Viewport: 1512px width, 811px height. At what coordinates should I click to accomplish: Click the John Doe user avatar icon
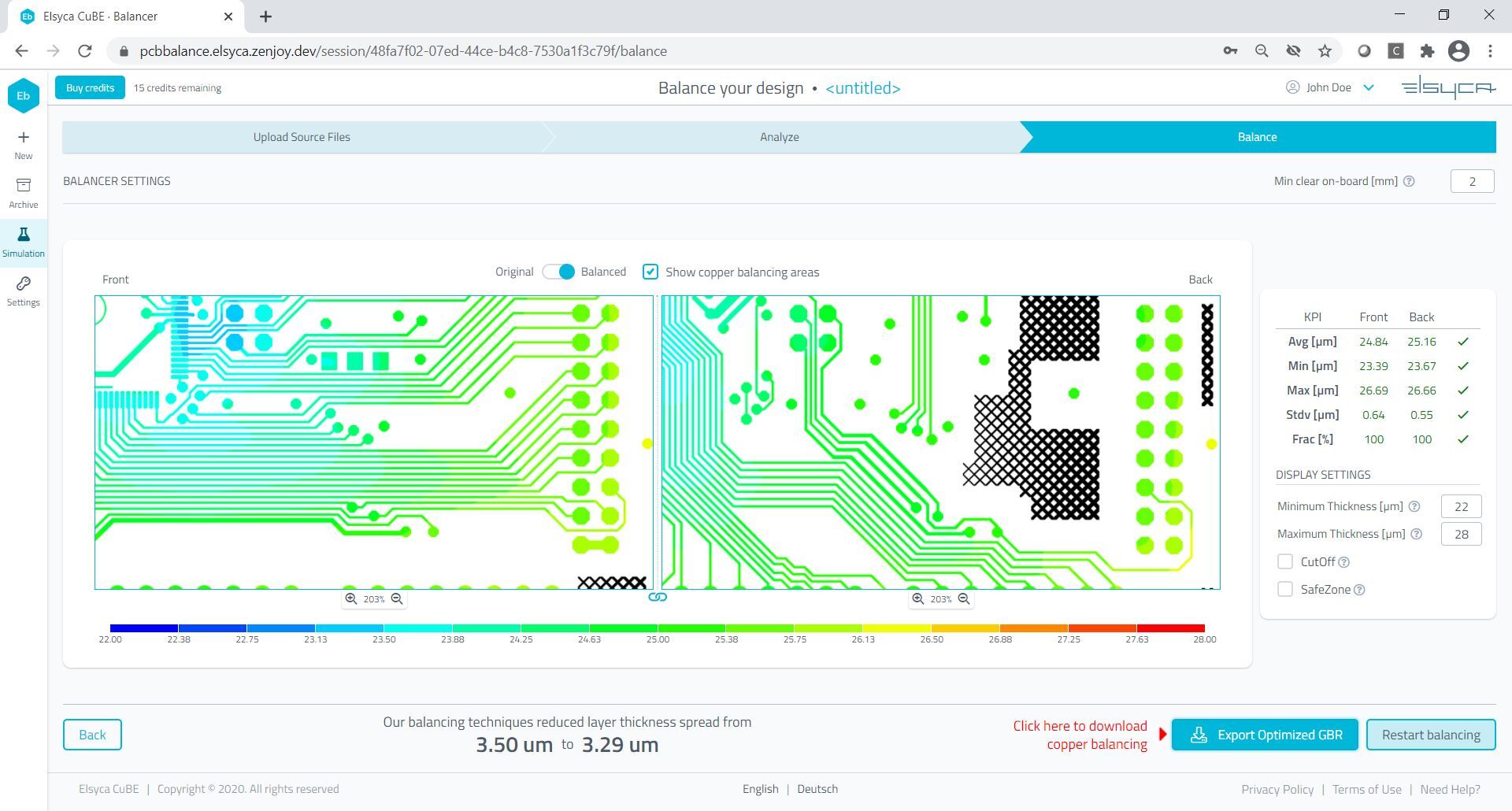(x=1292, y=87)
